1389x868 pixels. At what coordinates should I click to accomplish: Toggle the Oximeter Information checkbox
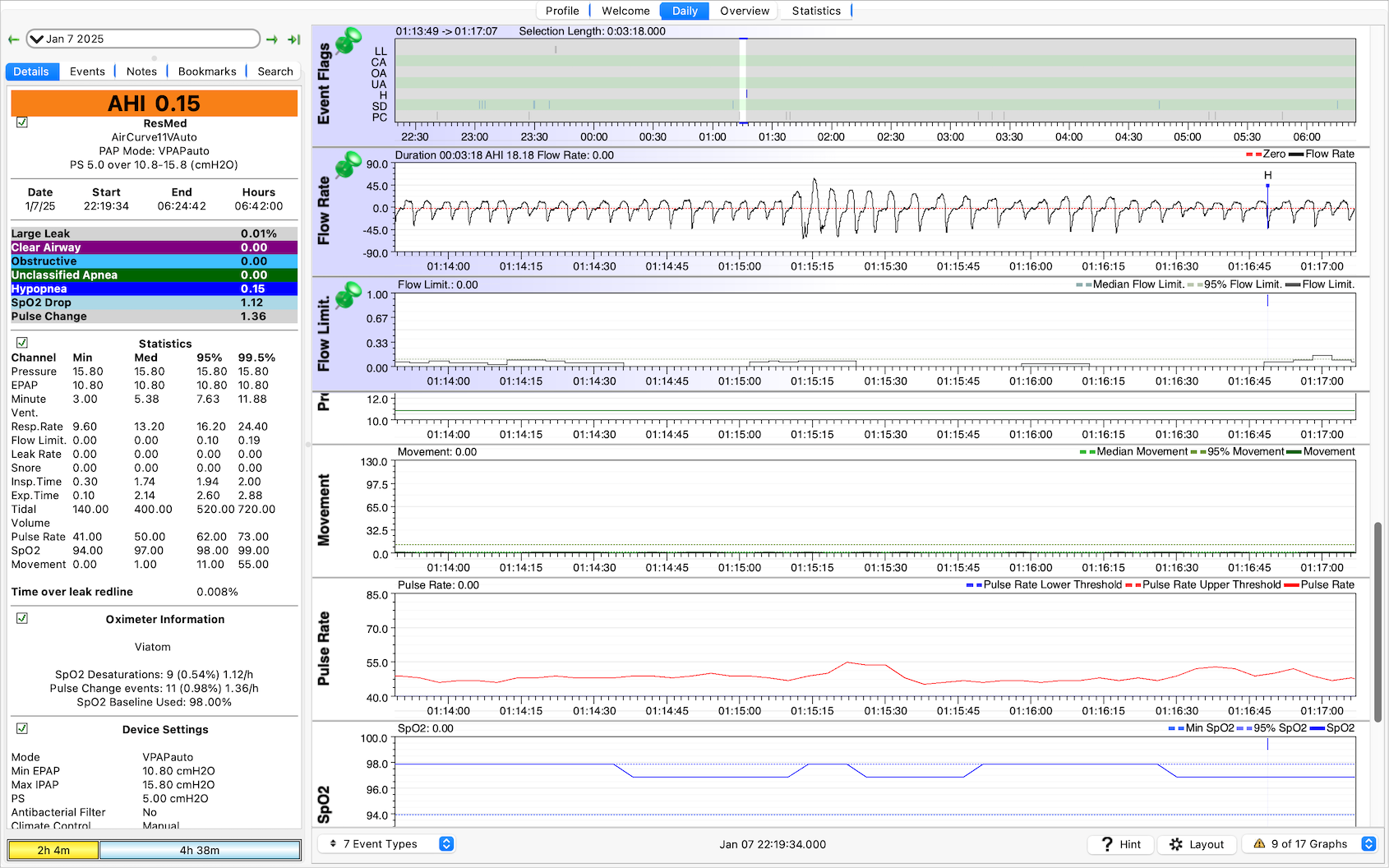click(x=22, y=618)
